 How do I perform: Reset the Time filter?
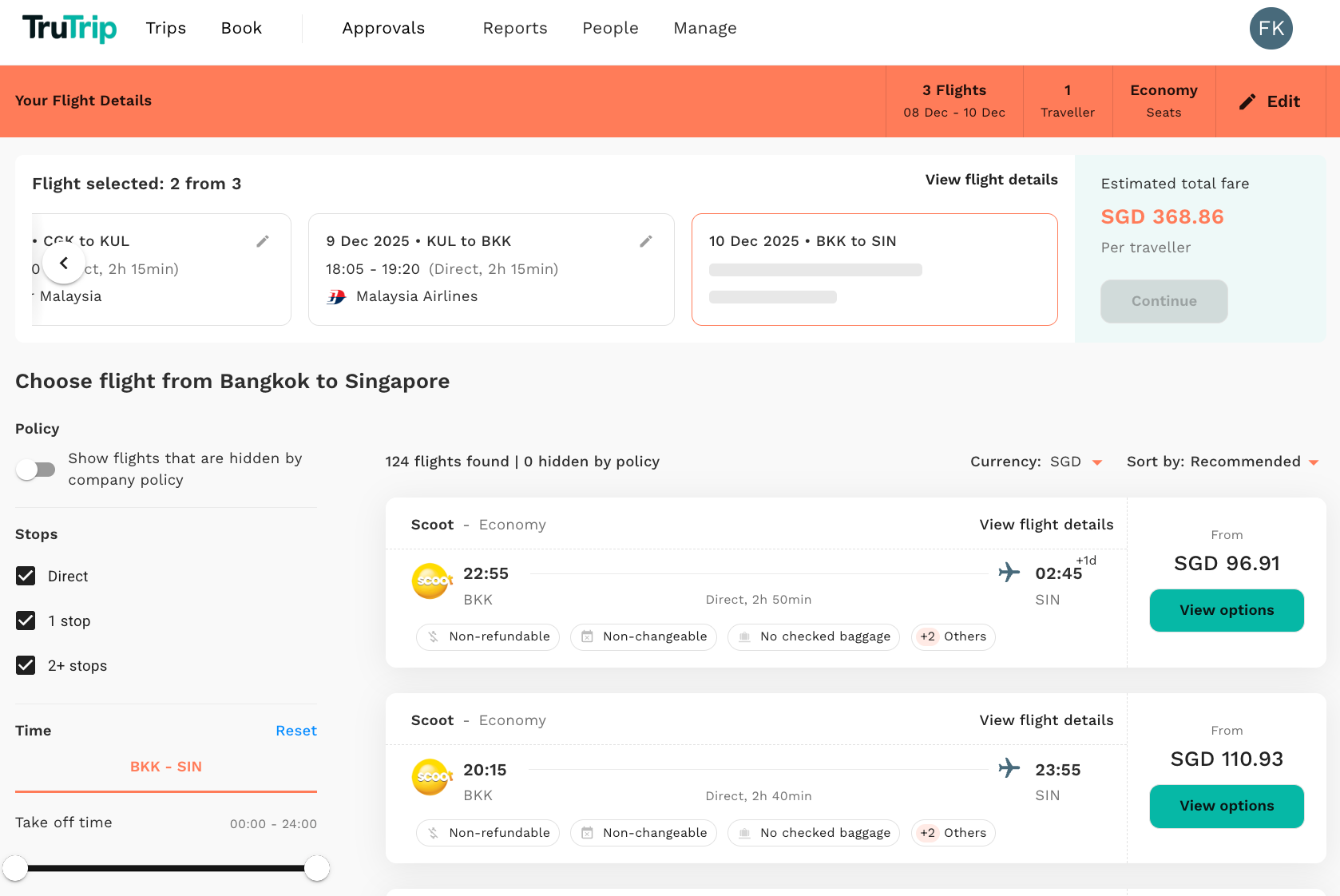pyautogui.click(x=296, y=731)
